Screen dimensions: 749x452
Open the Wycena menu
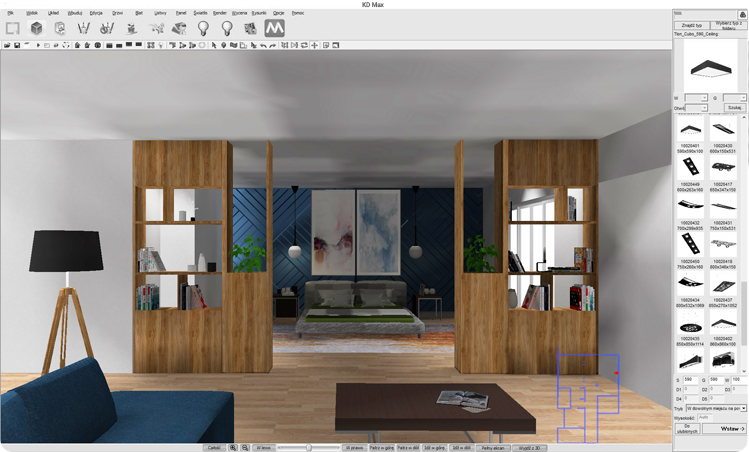click(239, 13)
